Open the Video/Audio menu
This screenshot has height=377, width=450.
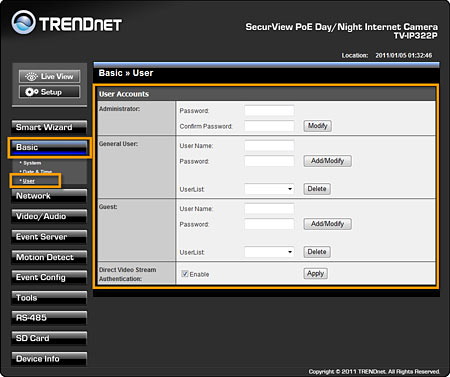[x=49, y=216]
